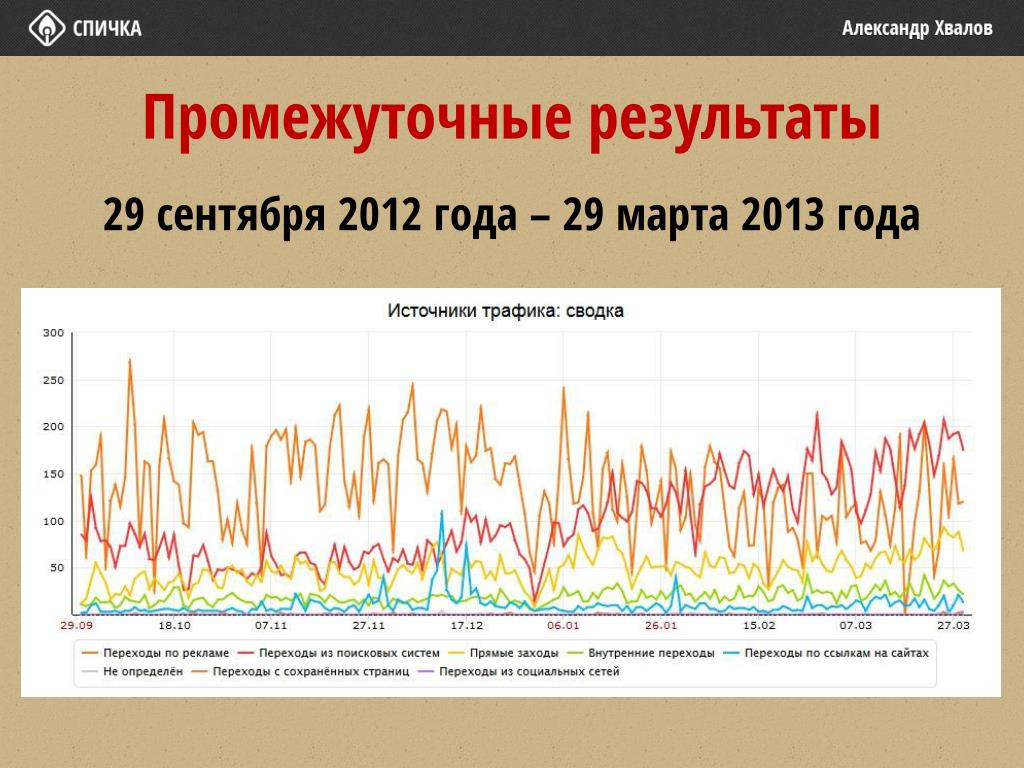Toggle legend item Не определён
This screenshot has width=1024, height=768.
pyautogui.click(x=133, y=671)
